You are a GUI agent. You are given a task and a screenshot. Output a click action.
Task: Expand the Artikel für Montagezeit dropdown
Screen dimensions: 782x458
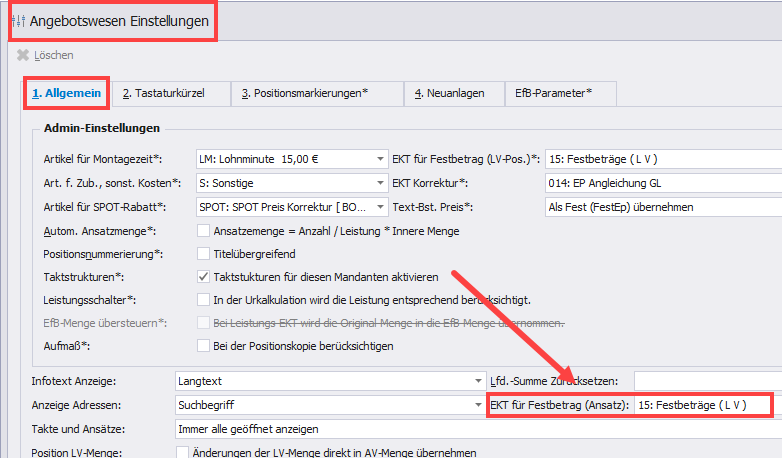[x=380, y=159]
